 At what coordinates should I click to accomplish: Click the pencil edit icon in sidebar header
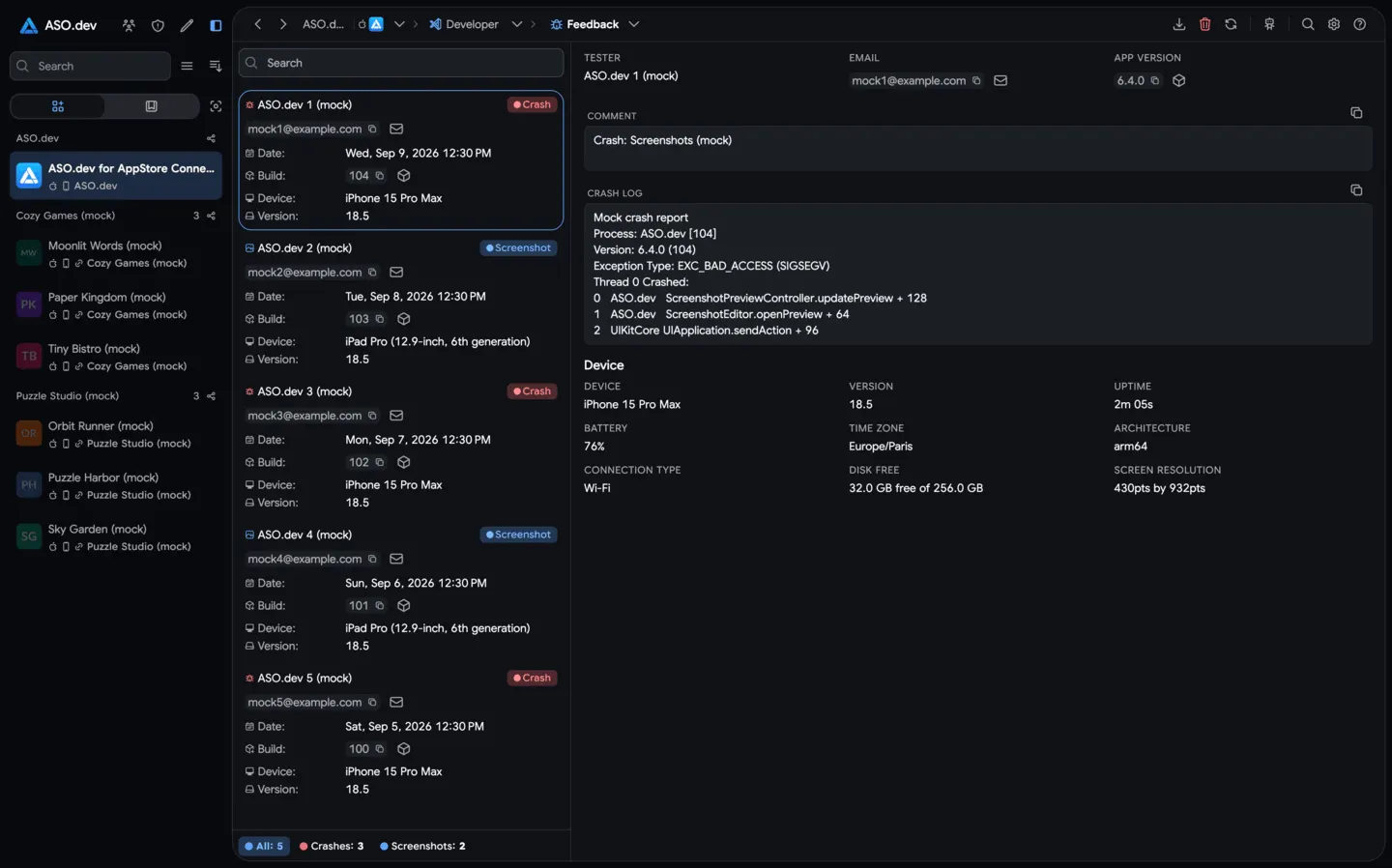[187, 25]
